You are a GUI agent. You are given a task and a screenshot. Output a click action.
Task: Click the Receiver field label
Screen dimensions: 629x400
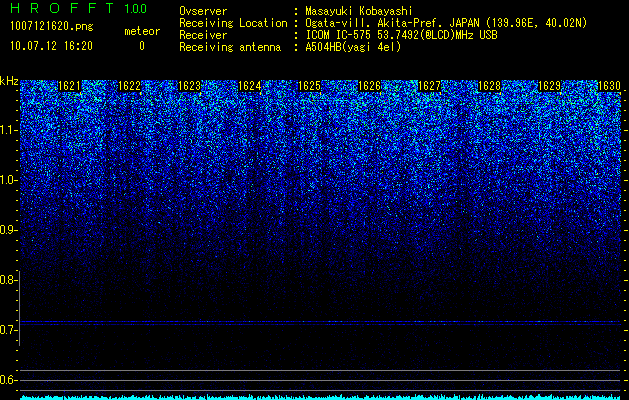point(203,35)
